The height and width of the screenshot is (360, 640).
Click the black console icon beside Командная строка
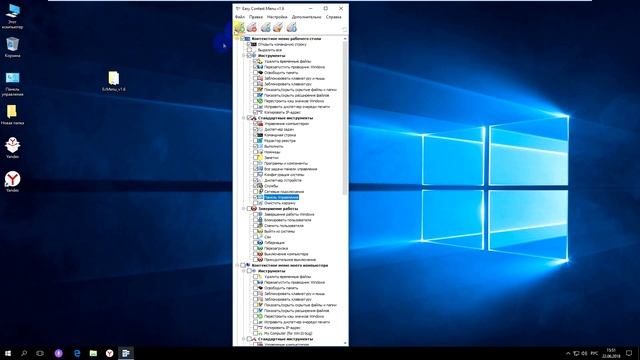[260, 135]
